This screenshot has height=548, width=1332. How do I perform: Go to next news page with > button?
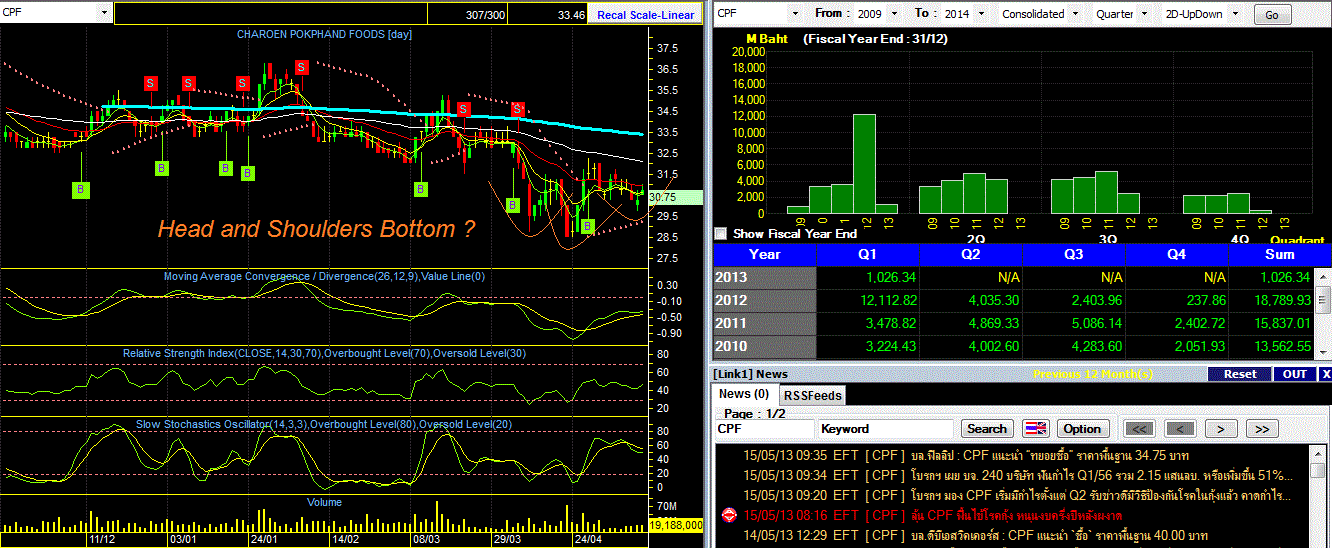point(1221,429)
